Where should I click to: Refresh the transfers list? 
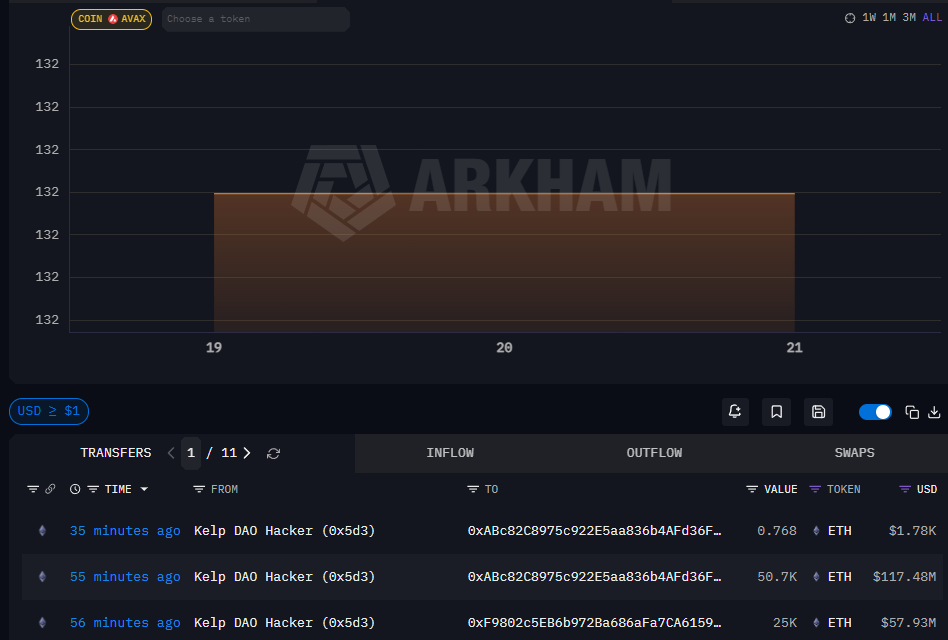click(x=273, y=453)
